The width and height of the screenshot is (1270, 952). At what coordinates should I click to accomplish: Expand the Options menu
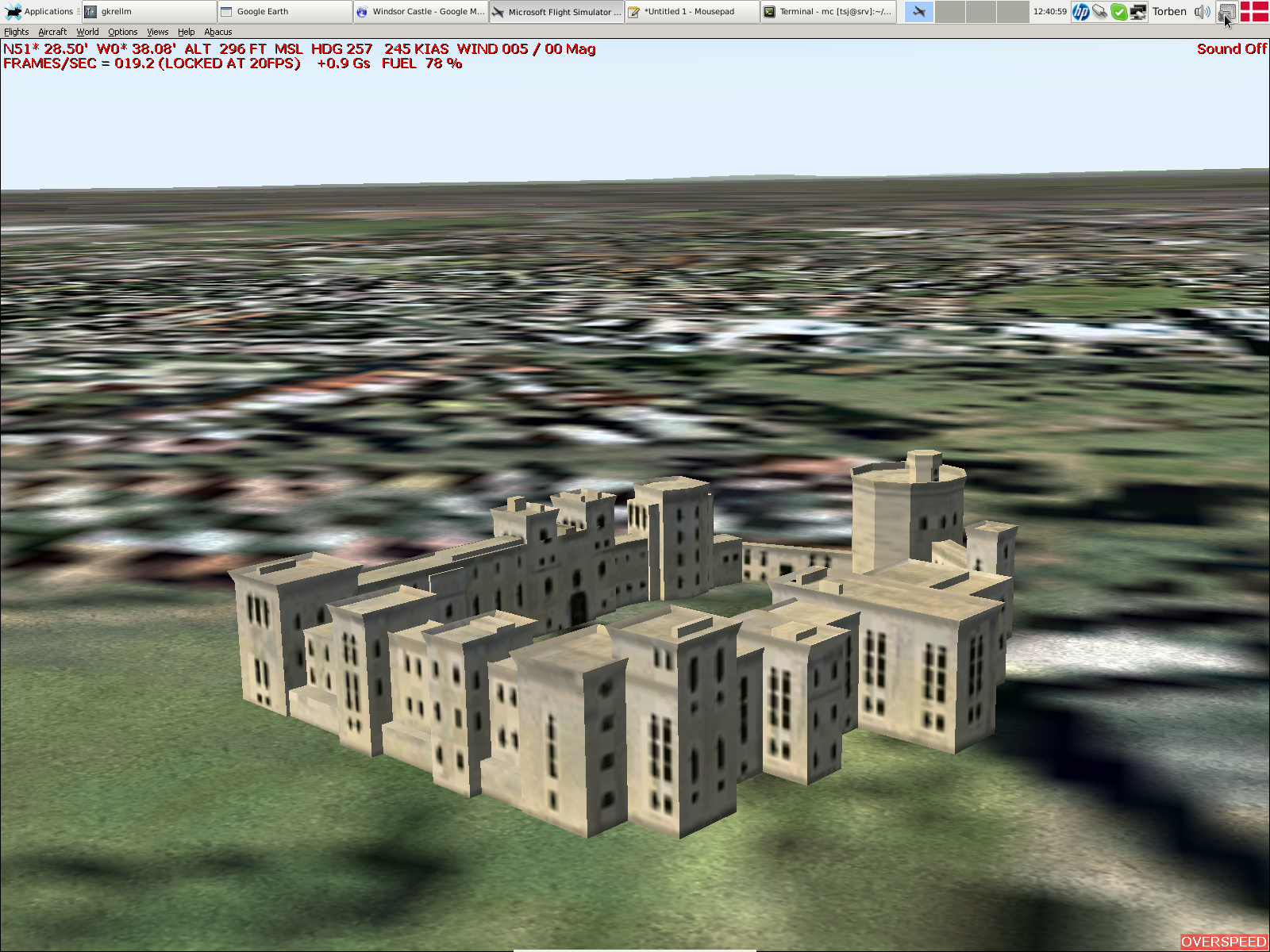(123, 32)
